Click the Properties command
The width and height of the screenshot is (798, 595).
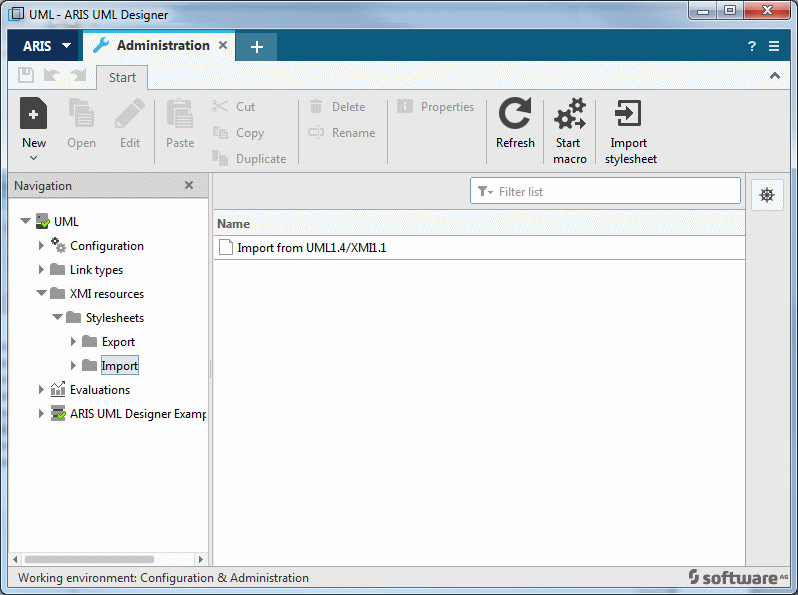436,106
